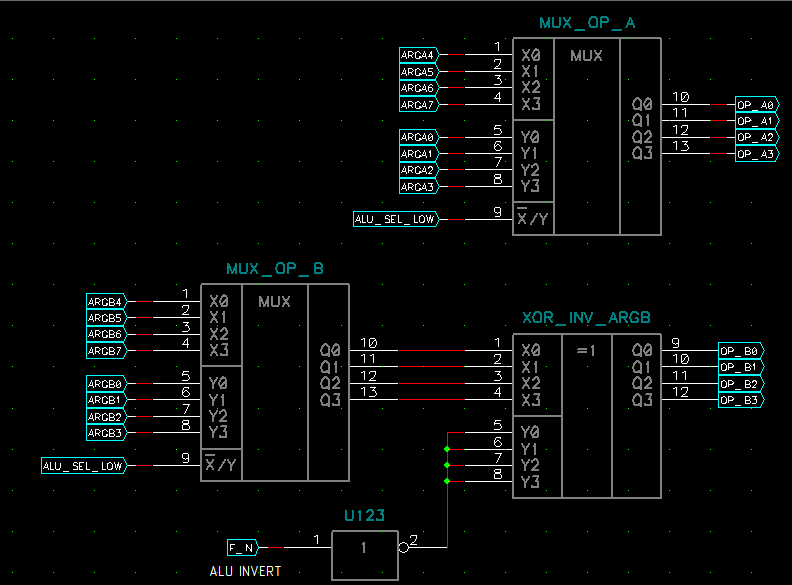Select the MUX_OP_B reference label
The width and height of the screenshot is (792, 585).
click(275, 269)
